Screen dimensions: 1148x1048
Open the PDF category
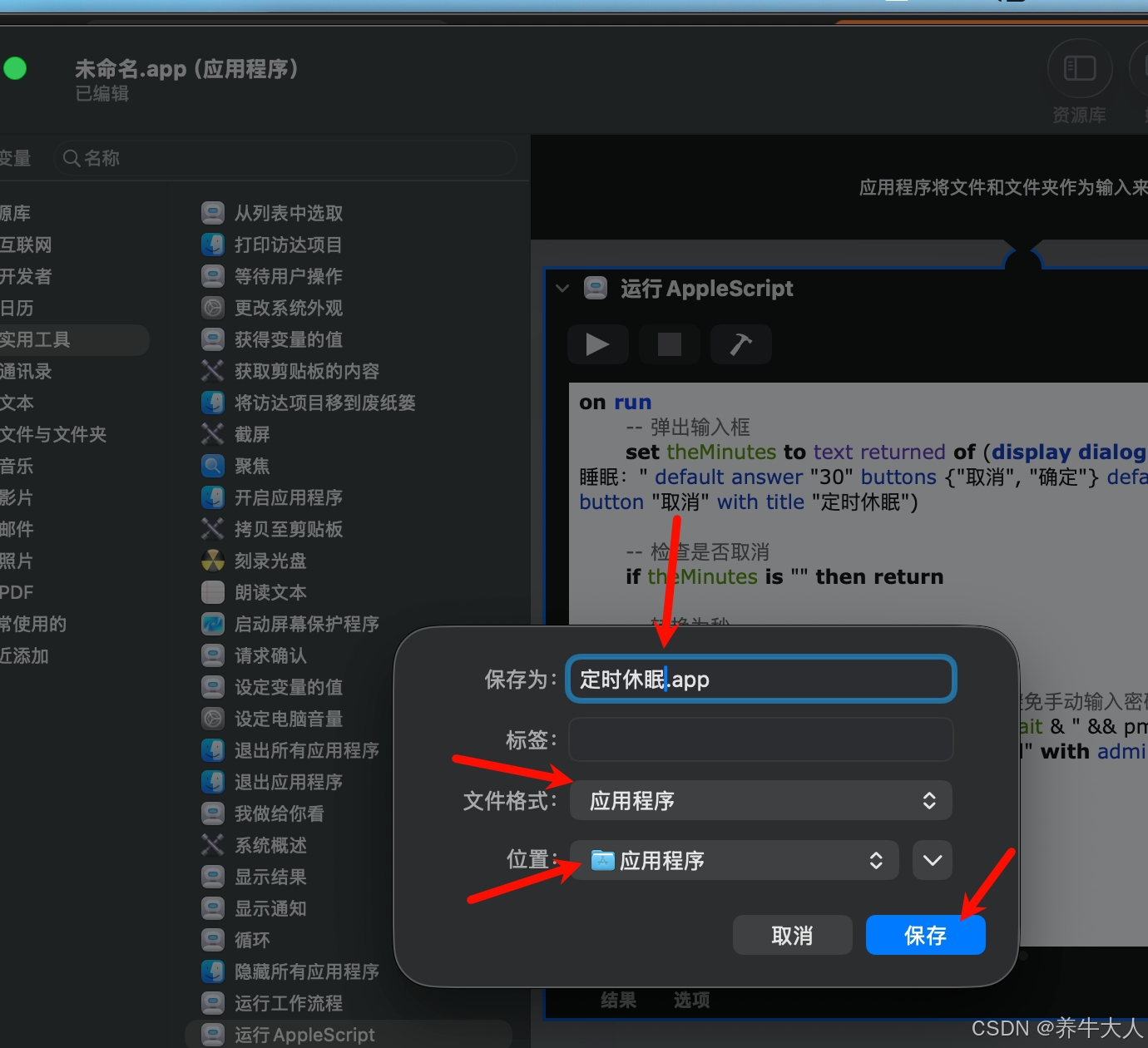click(17, 593)
